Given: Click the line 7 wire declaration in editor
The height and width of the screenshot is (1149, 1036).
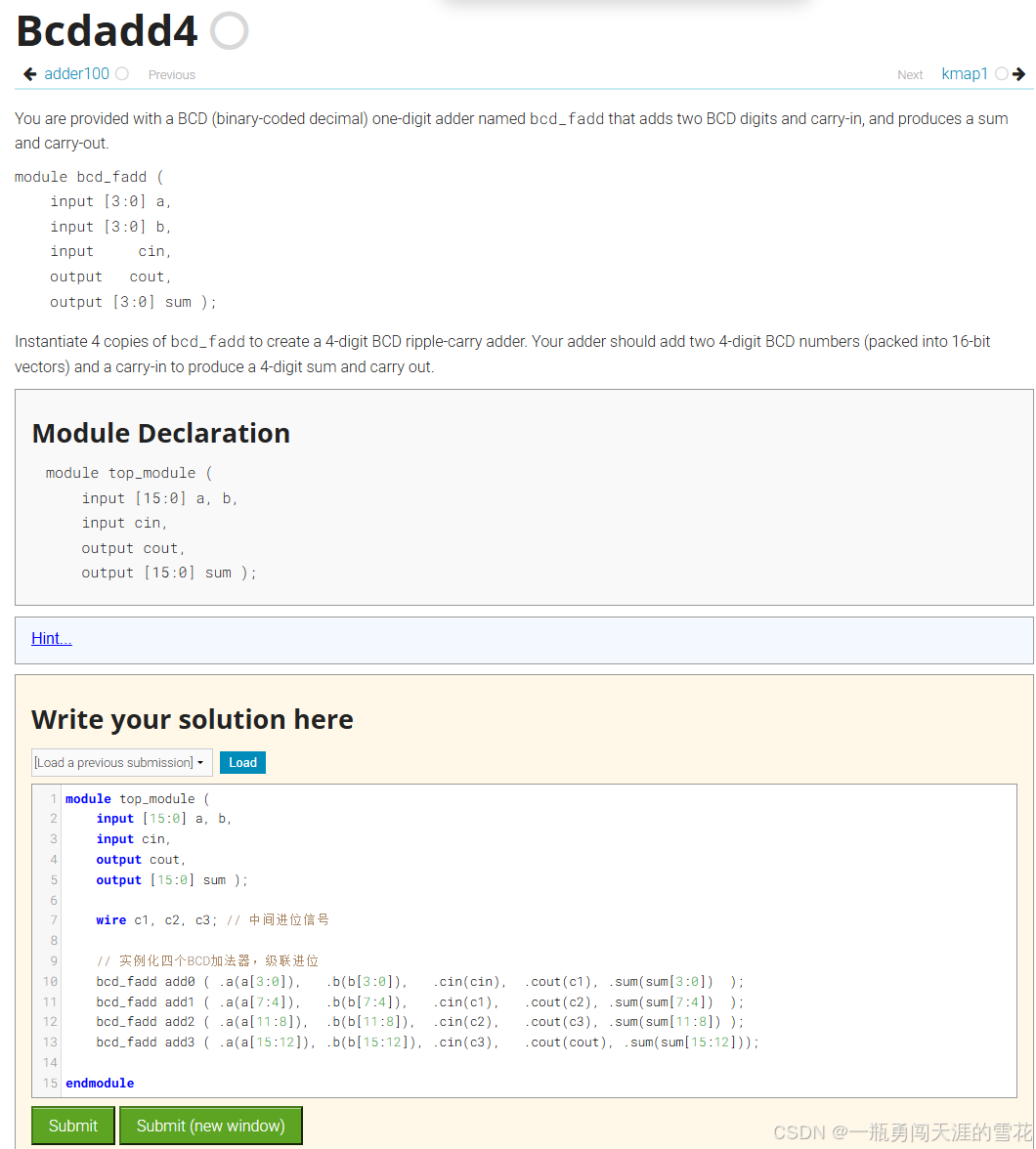Looking at the screenshot, I should (x=213, y=920).
